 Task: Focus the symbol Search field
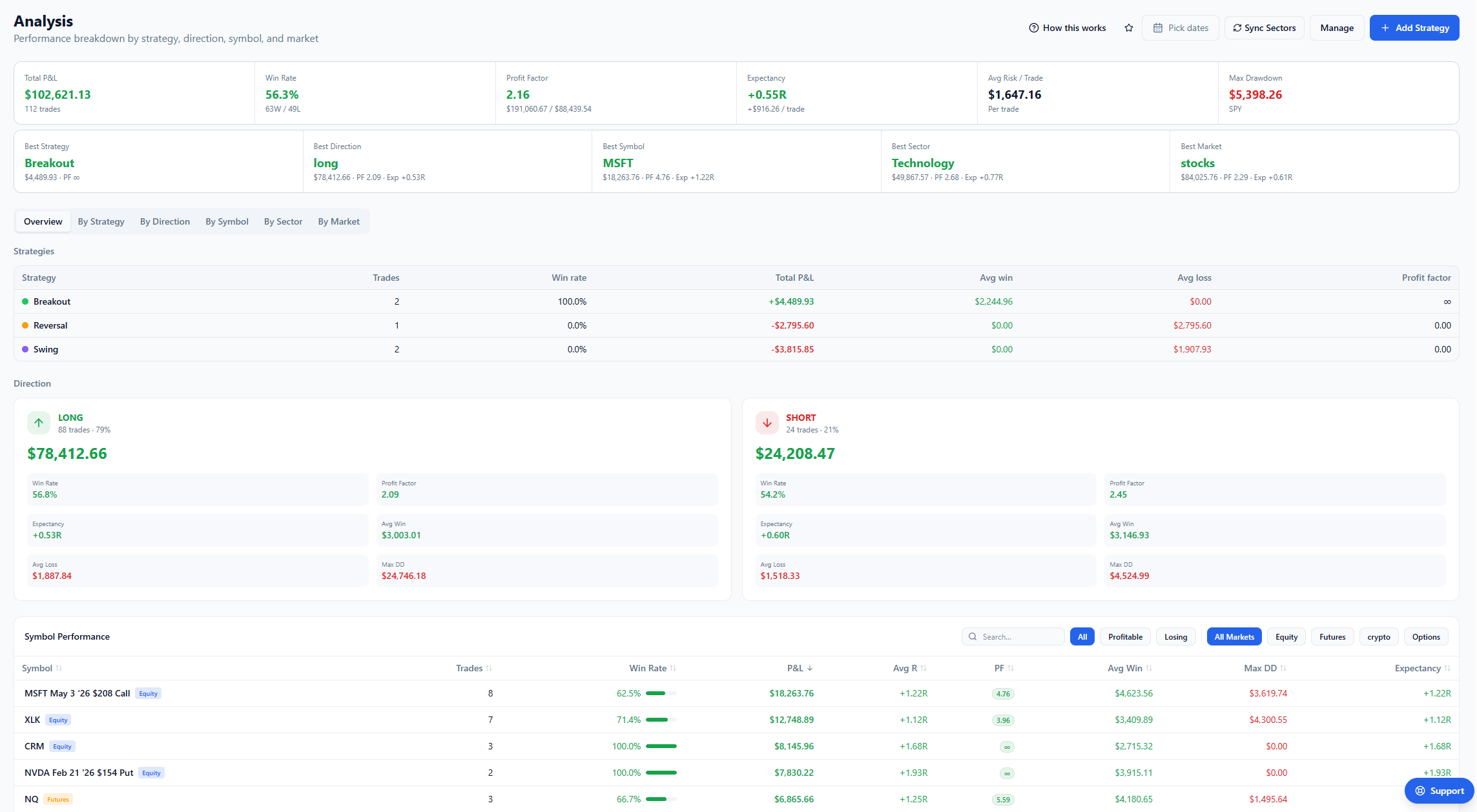pyautogui.click(x=1013, y=636)
